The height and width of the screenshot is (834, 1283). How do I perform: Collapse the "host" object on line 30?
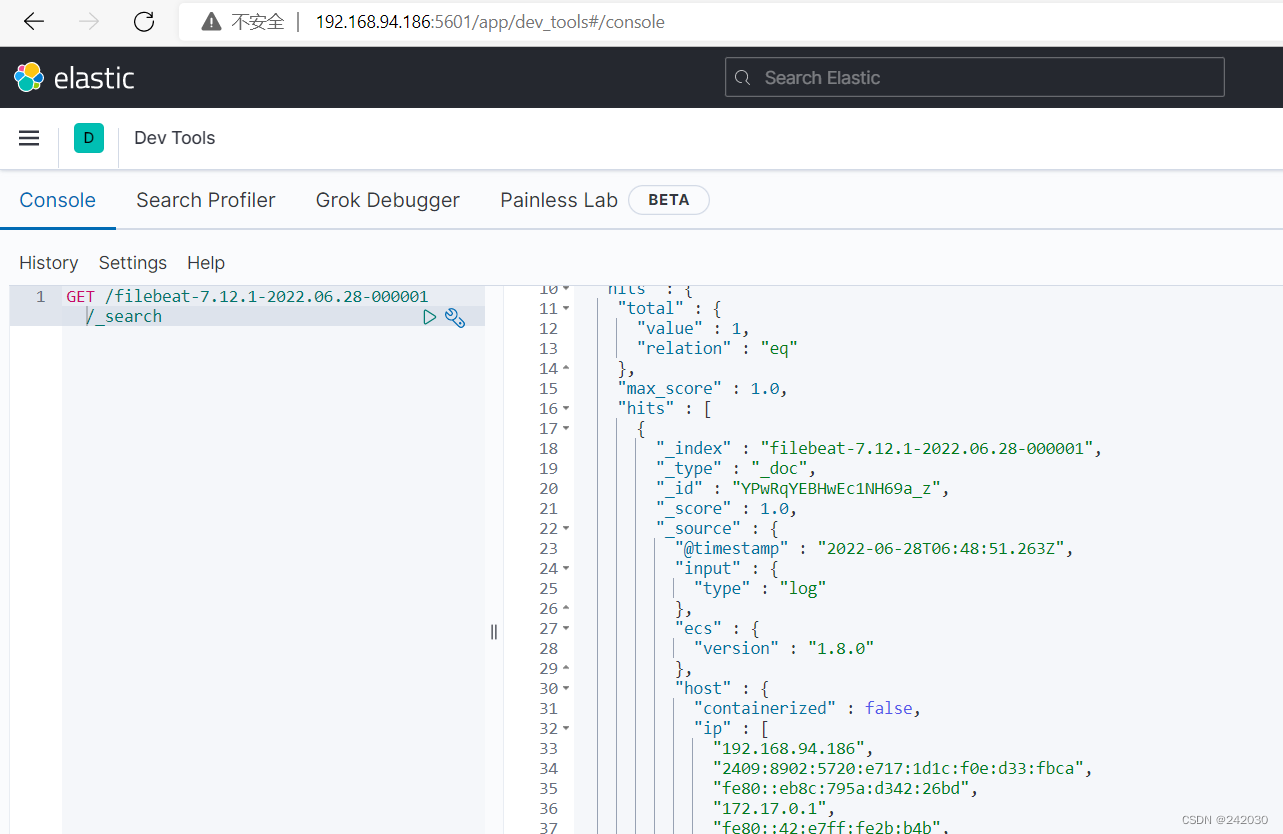coord(566,688)
